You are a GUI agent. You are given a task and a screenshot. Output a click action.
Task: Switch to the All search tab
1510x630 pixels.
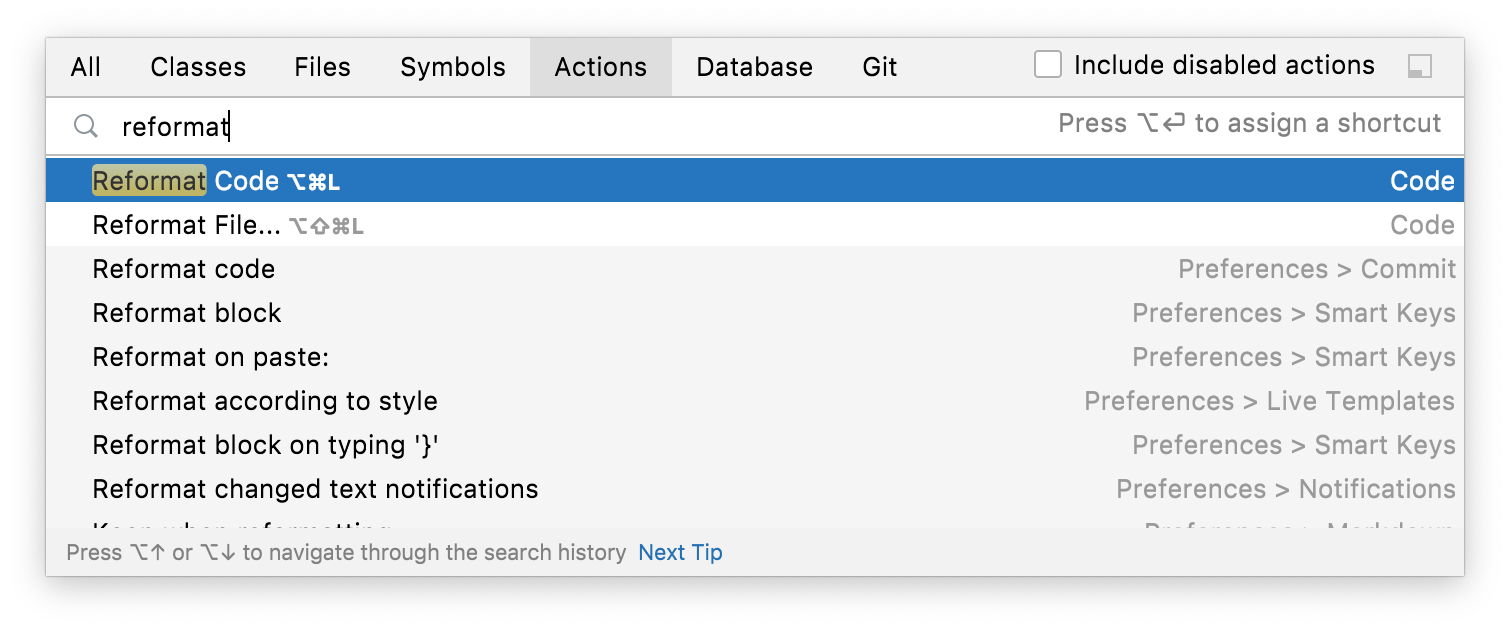coord(85,67)
